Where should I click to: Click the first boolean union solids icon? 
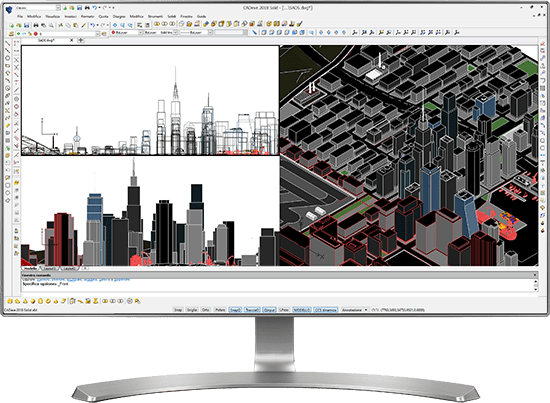(157, 24)
